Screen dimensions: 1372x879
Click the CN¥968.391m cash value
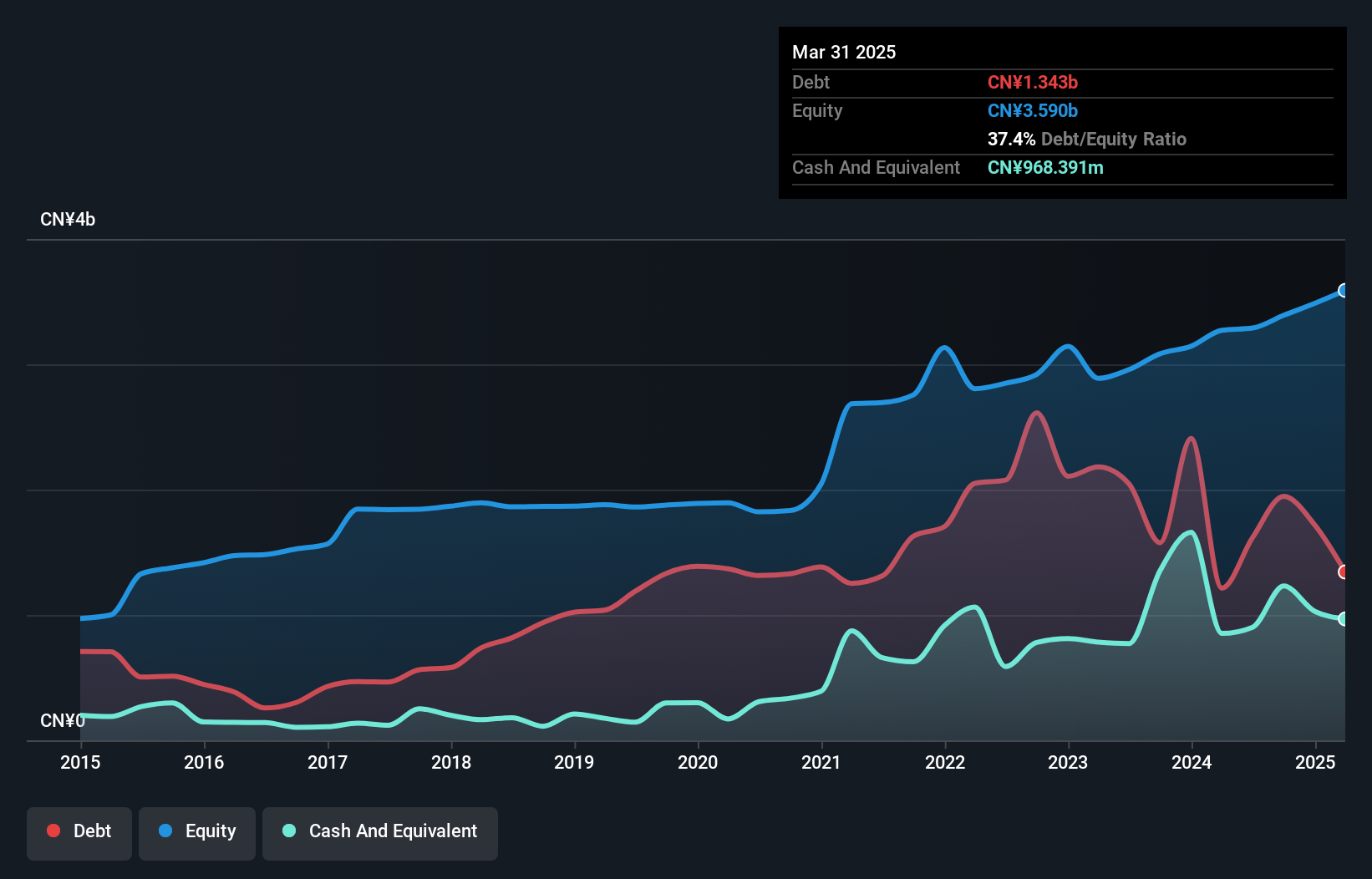1045,167
